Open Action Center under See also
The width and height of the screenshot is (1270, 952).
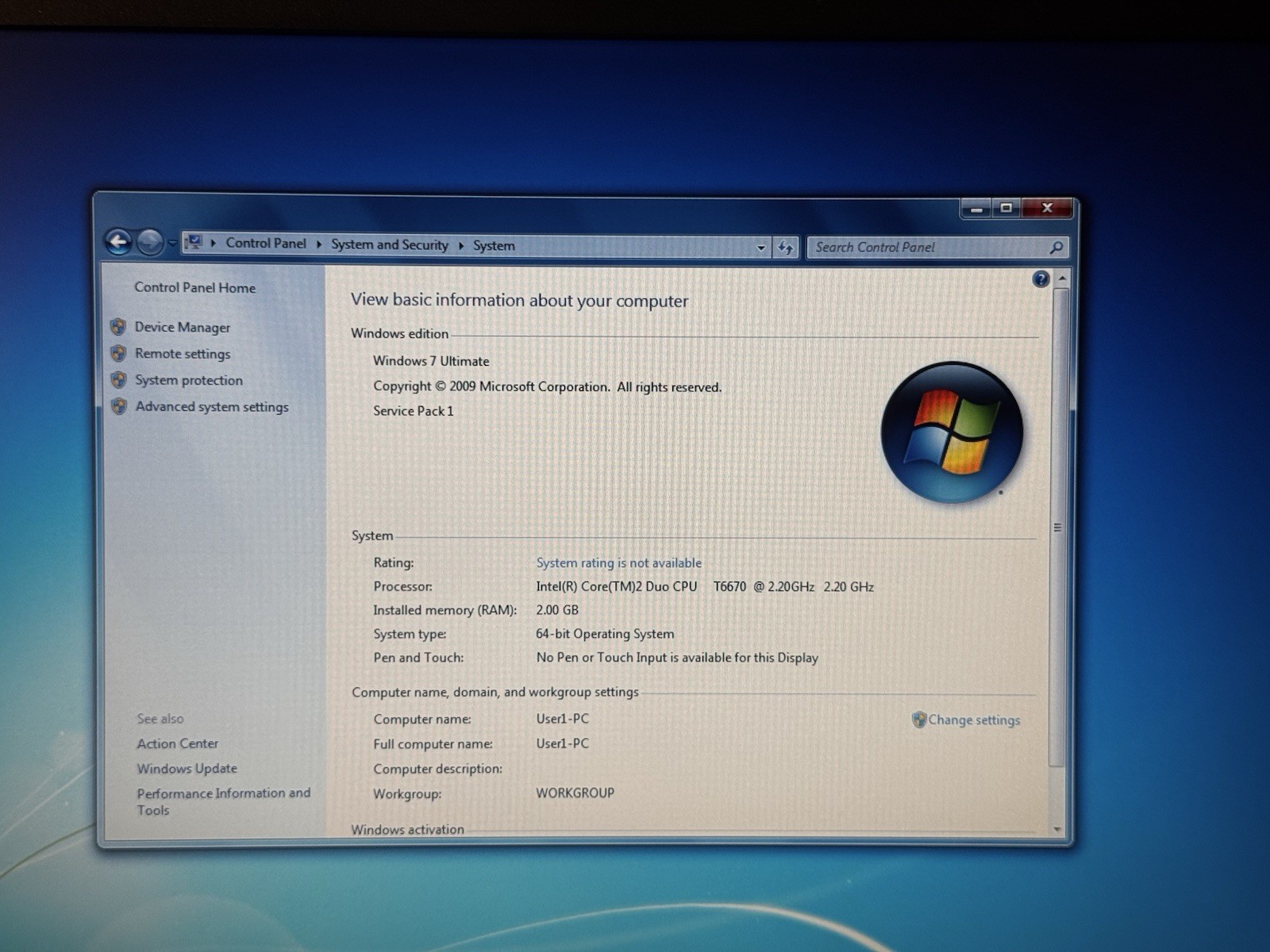tap(177, 743)
